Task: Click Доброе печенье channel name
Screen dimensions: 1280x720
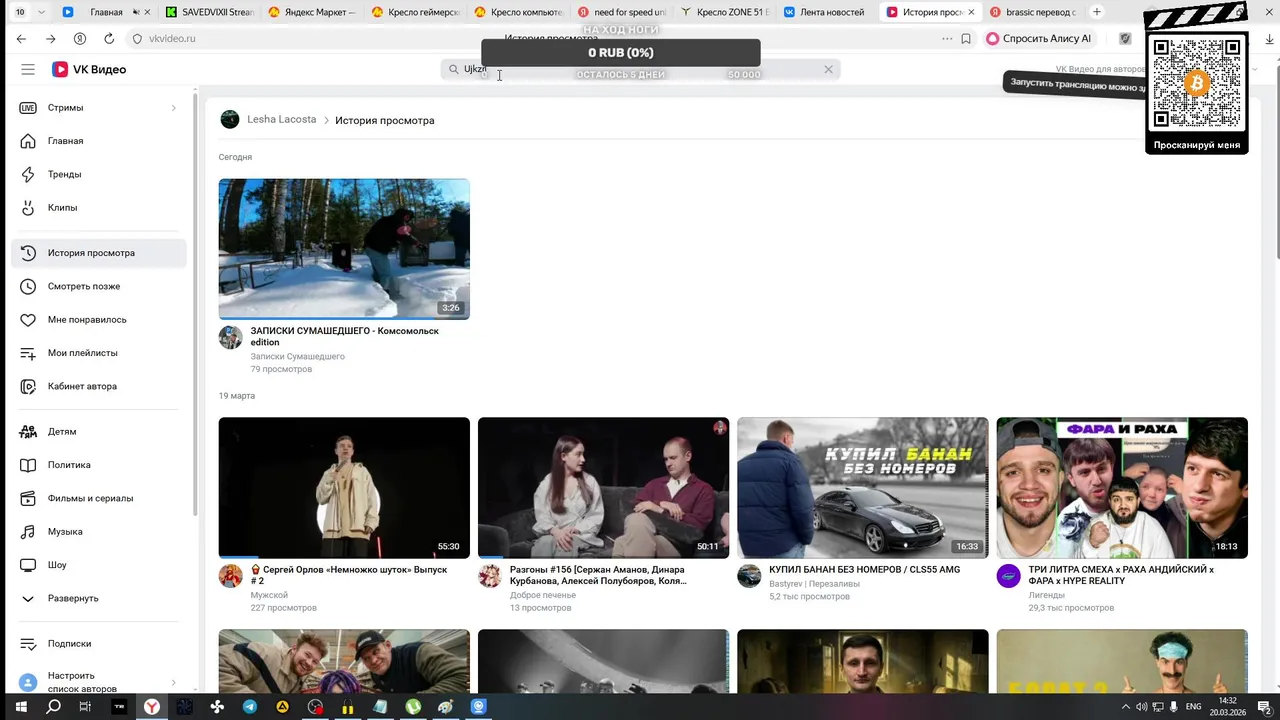Action: click(x=543, y=595)
